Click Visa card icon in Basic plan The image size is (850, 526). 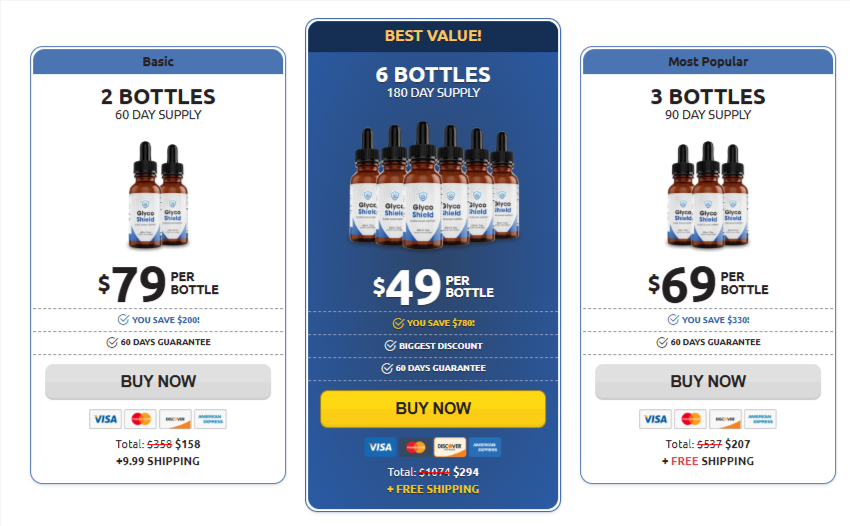tap(105, 419)
